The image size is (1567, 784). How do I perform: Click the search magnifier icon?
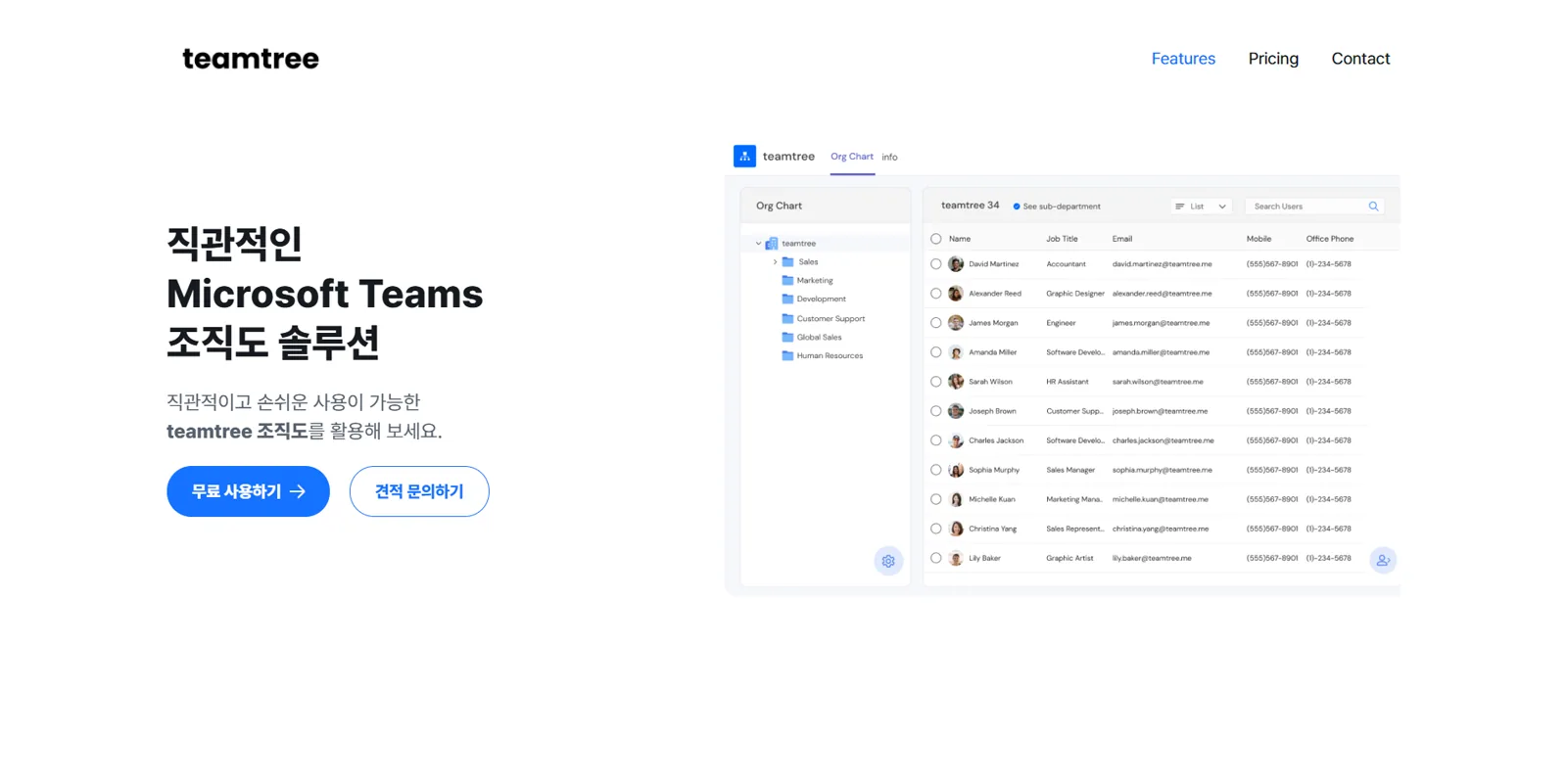pos(1373,207)
